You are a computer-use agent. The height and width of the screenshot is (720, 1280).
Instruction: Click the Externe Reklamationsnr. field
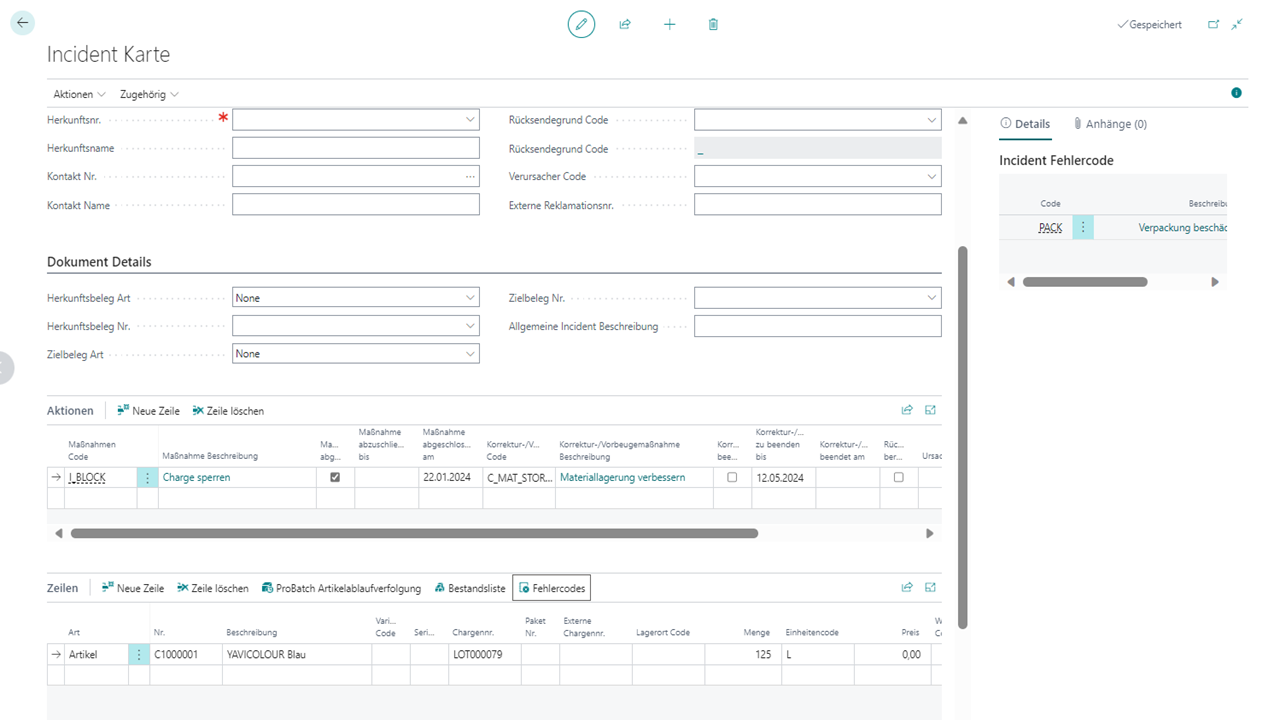pyautogui.click(x=818, y=205)
